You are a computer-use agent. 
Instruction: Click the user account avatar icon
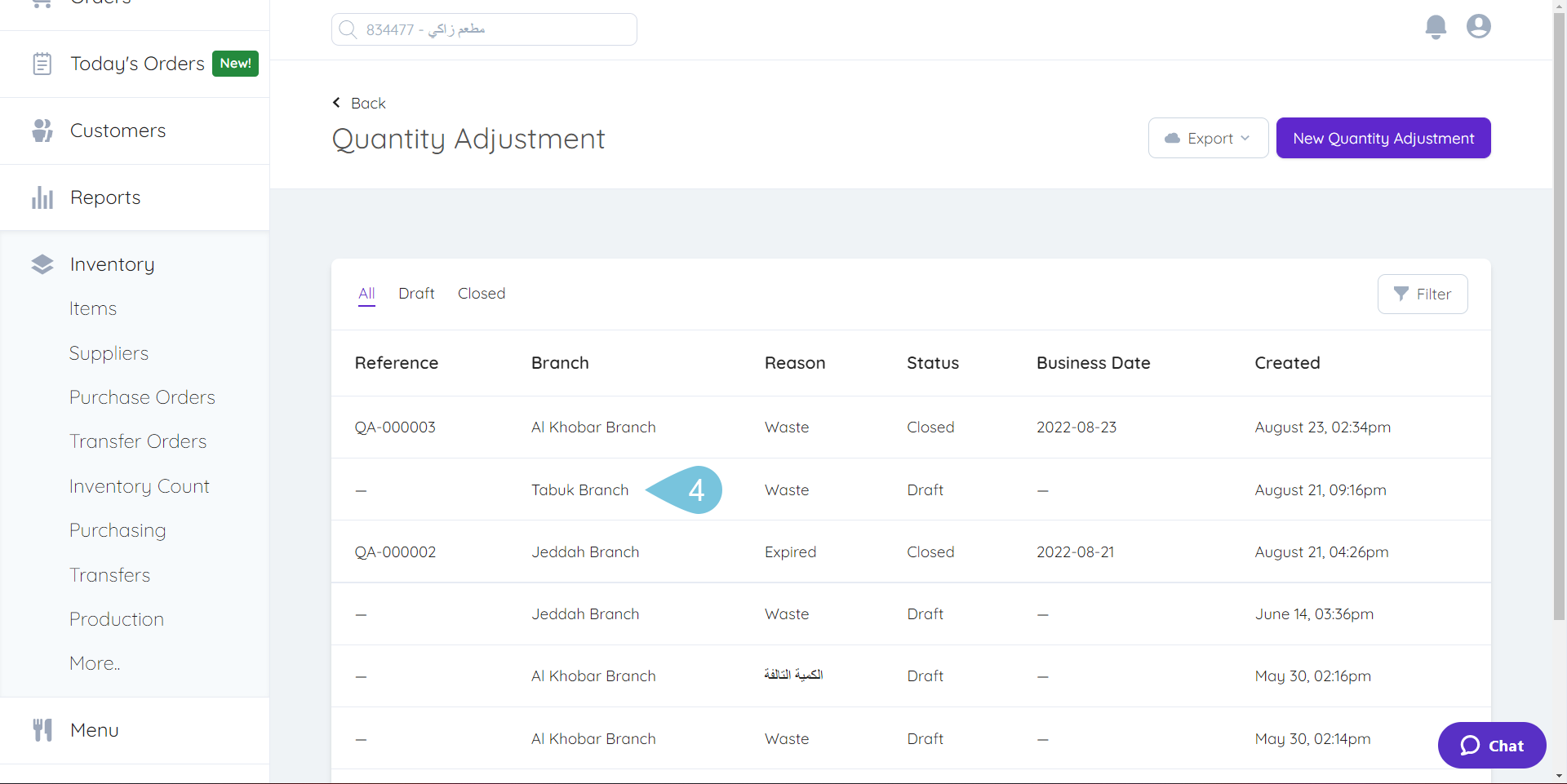(x=1478, y=26)
